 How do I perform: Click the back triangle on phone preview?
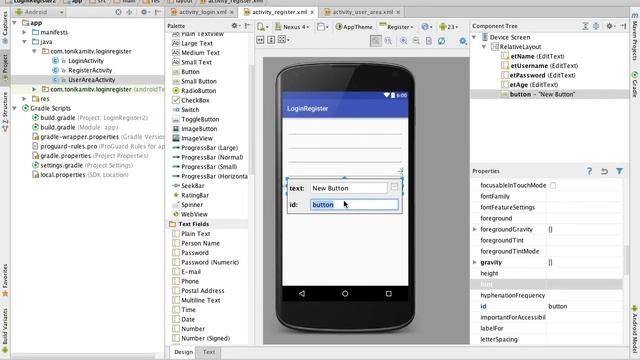[302, 293]
